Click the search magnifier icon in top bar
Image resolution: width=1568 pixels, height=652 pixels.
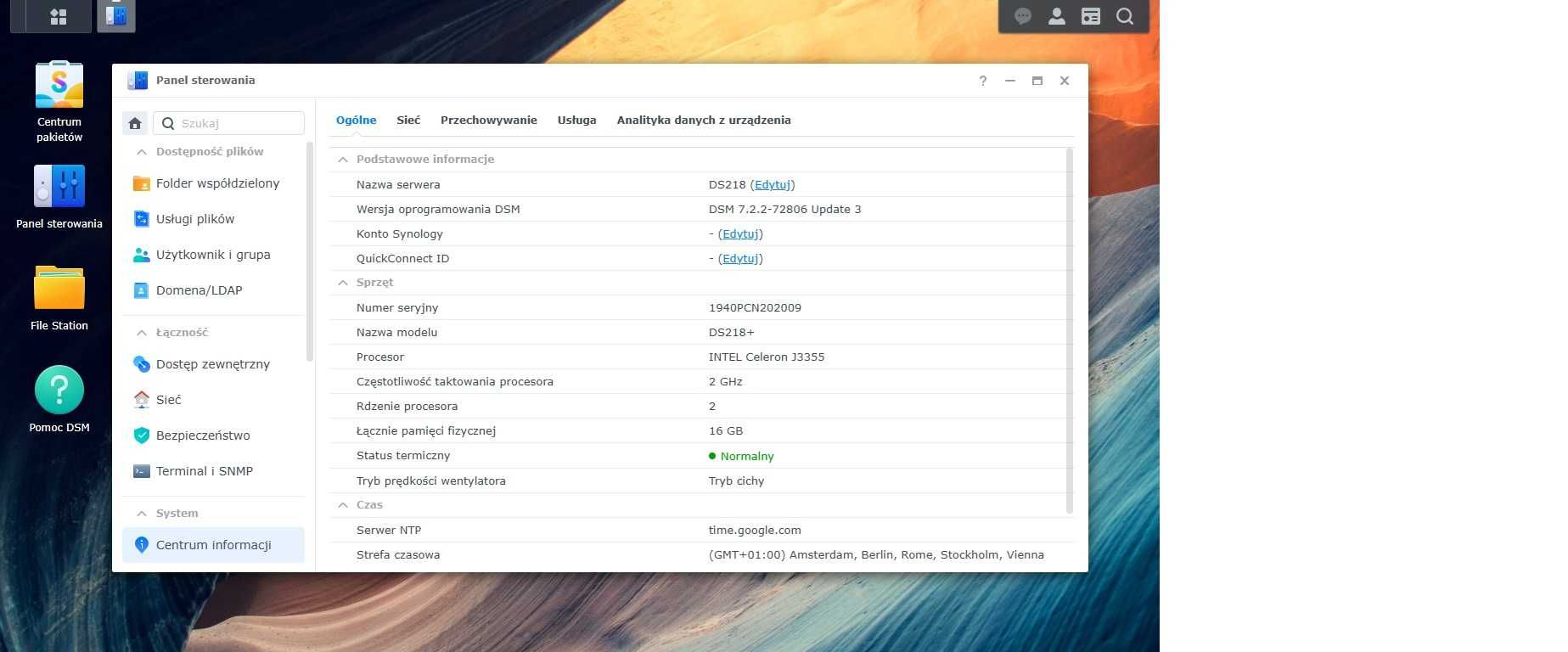1125,16
